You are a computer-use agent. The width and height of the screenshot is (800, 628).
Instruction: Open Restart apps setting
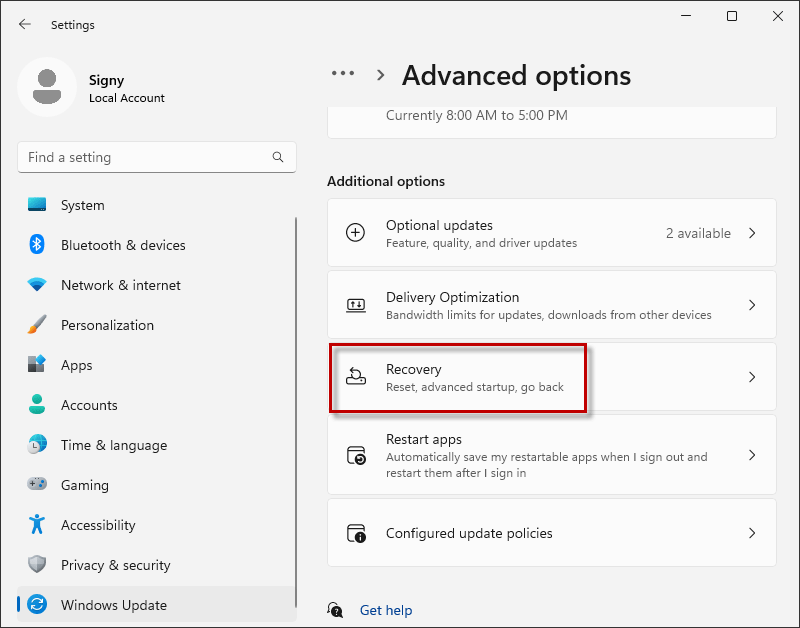(x=552, y=455)
